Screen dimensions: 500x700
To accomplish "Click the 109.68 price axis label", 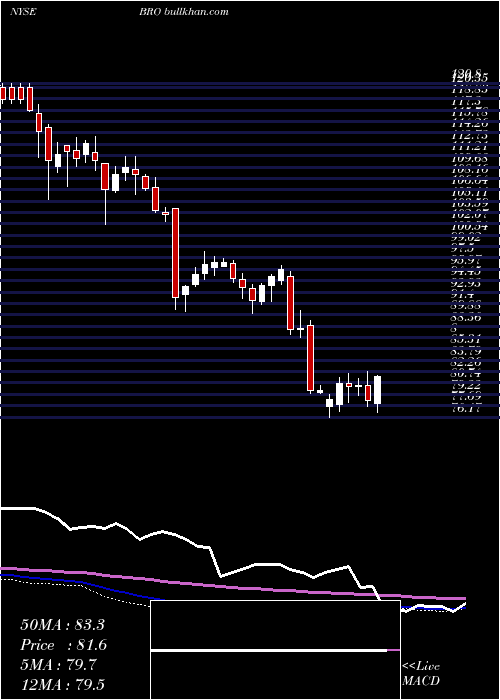I will pos(468,159).
